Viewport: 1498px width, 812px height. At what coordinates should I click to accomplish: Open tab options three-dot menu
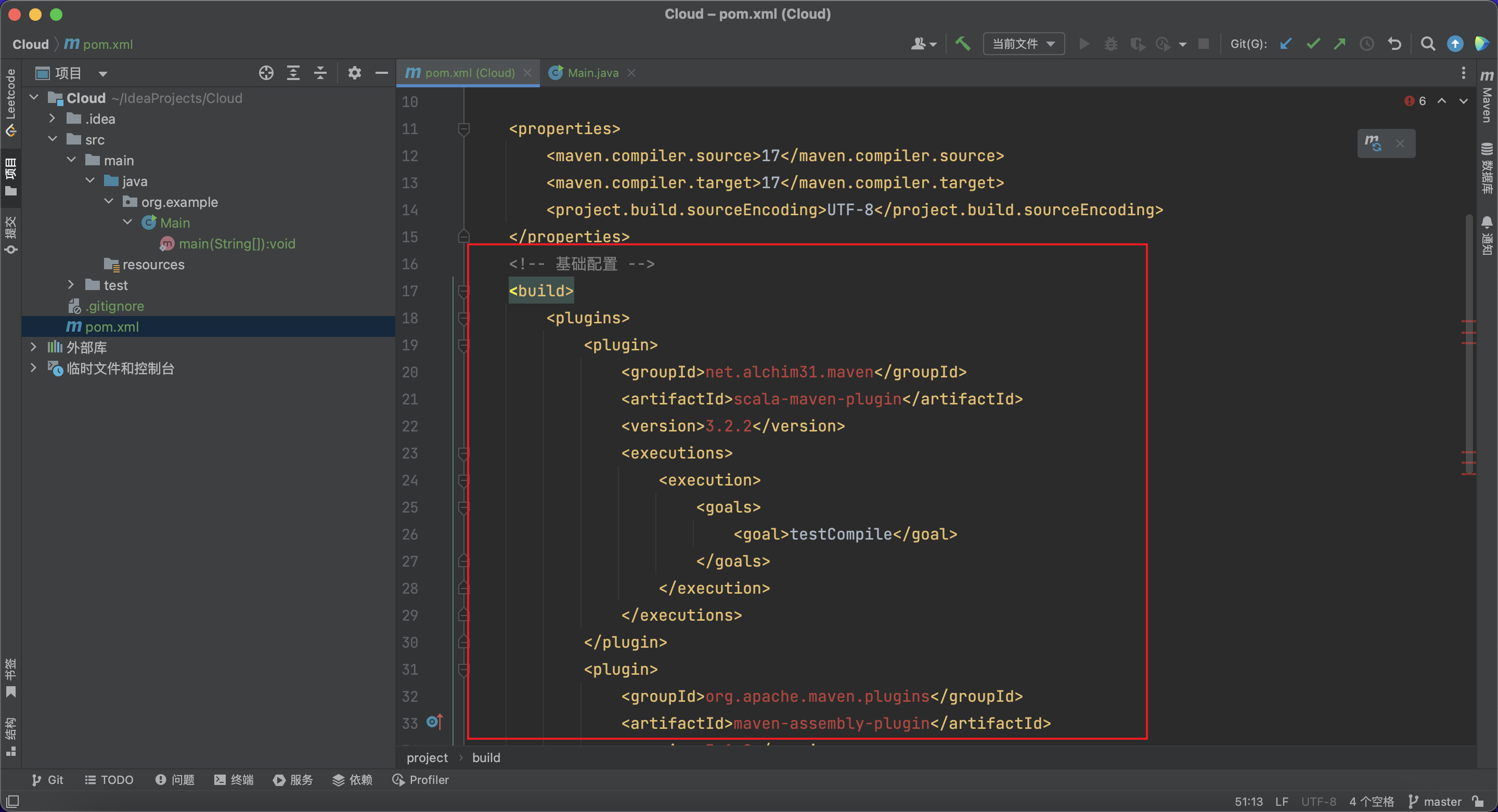pos(1463,73)
